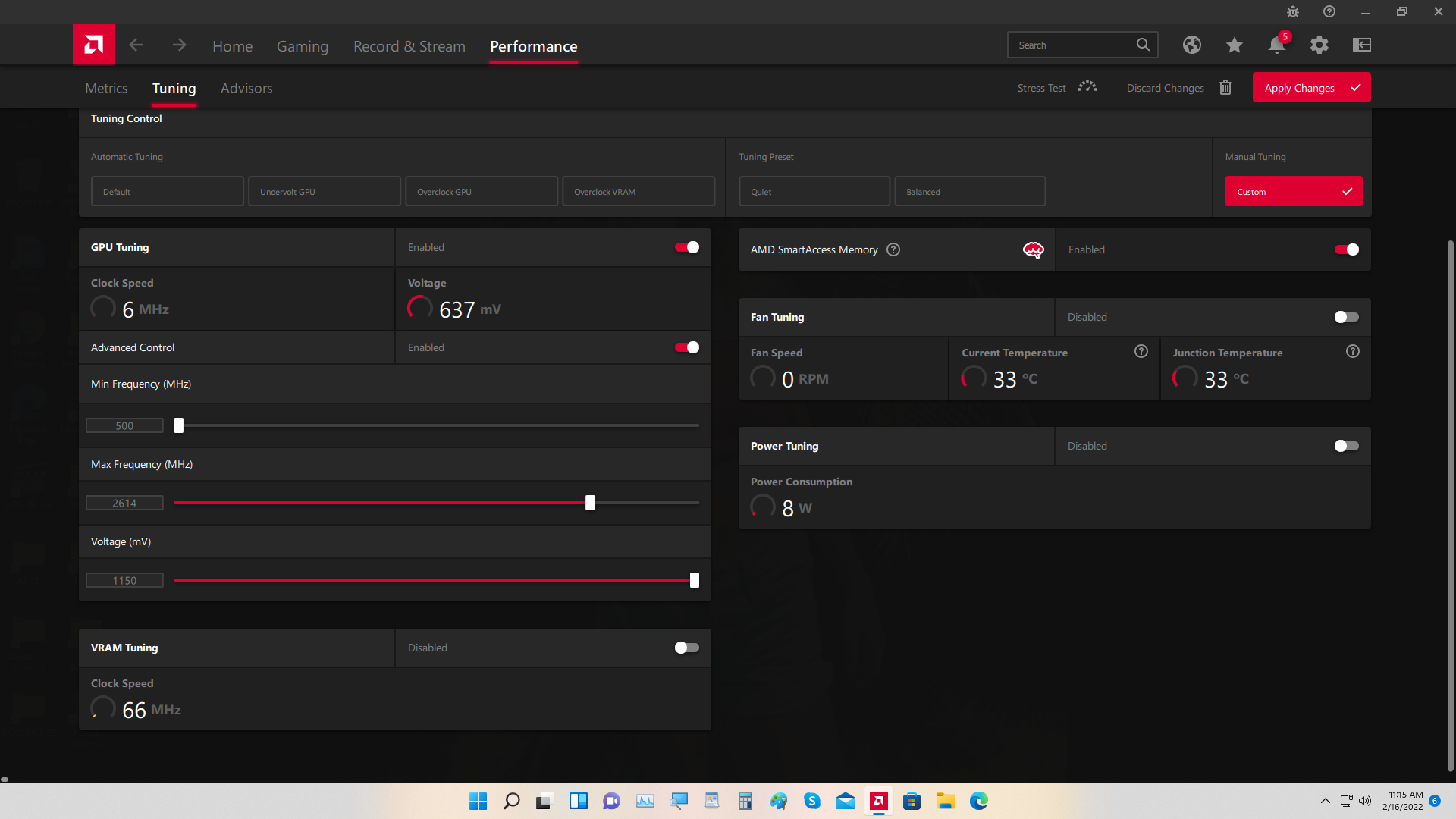Click the volume icon in system tray
This screenshot has width=1456, height=819.
[1365, 801]
